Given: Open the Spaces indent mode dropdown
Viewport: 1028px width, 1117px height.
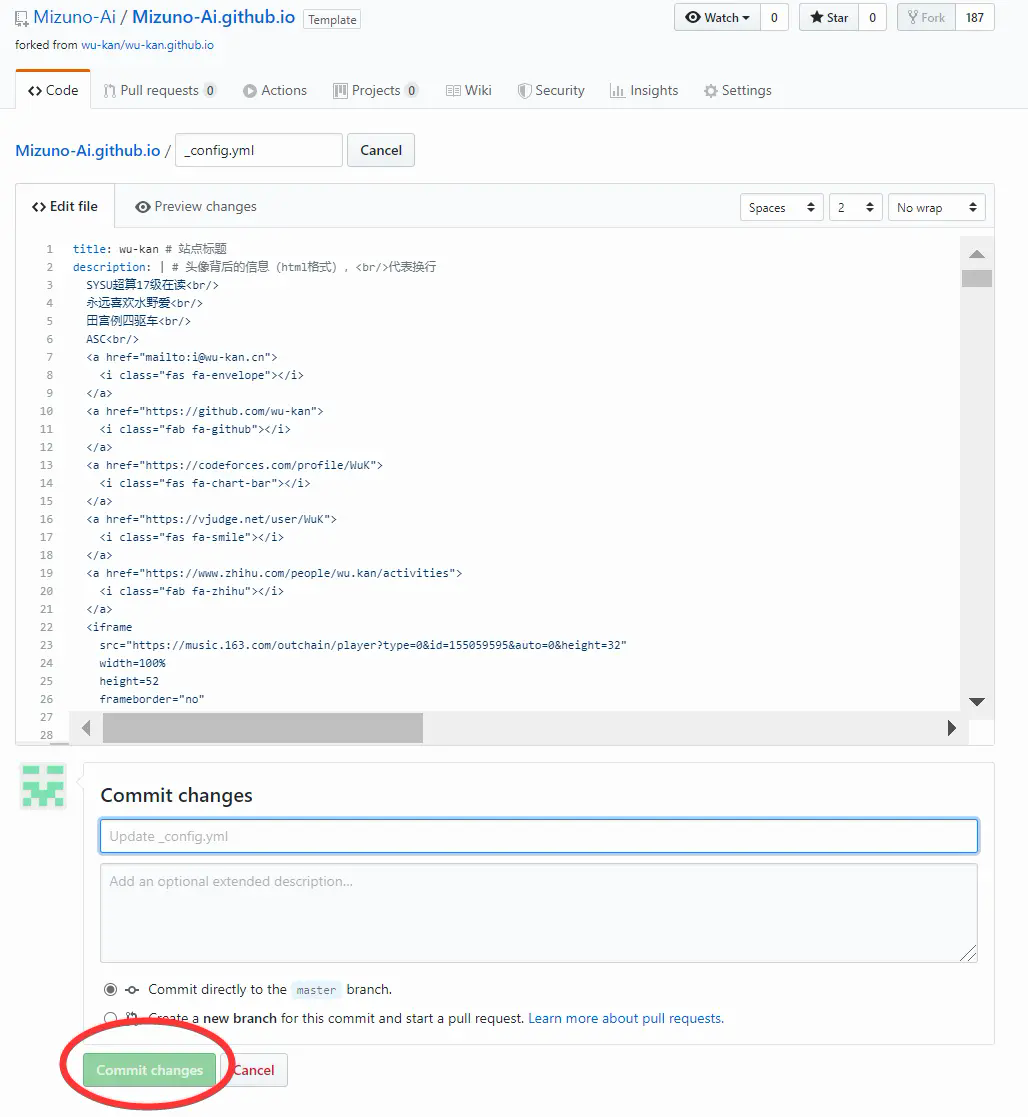Looking at the screenshot, I should pyautogui.click(x=782, y=207).
